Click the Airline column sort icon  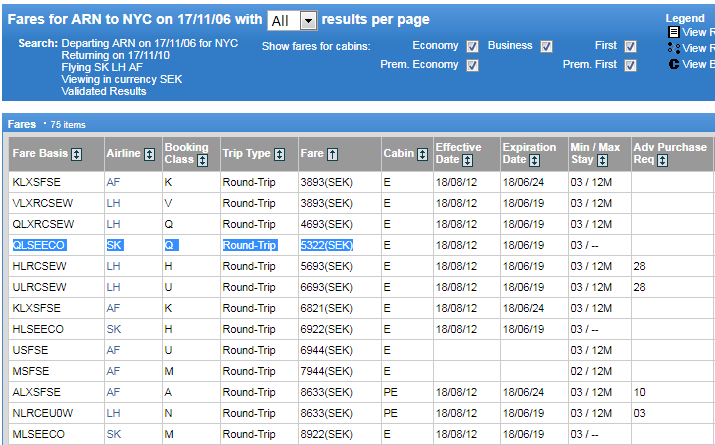point(150,154)
